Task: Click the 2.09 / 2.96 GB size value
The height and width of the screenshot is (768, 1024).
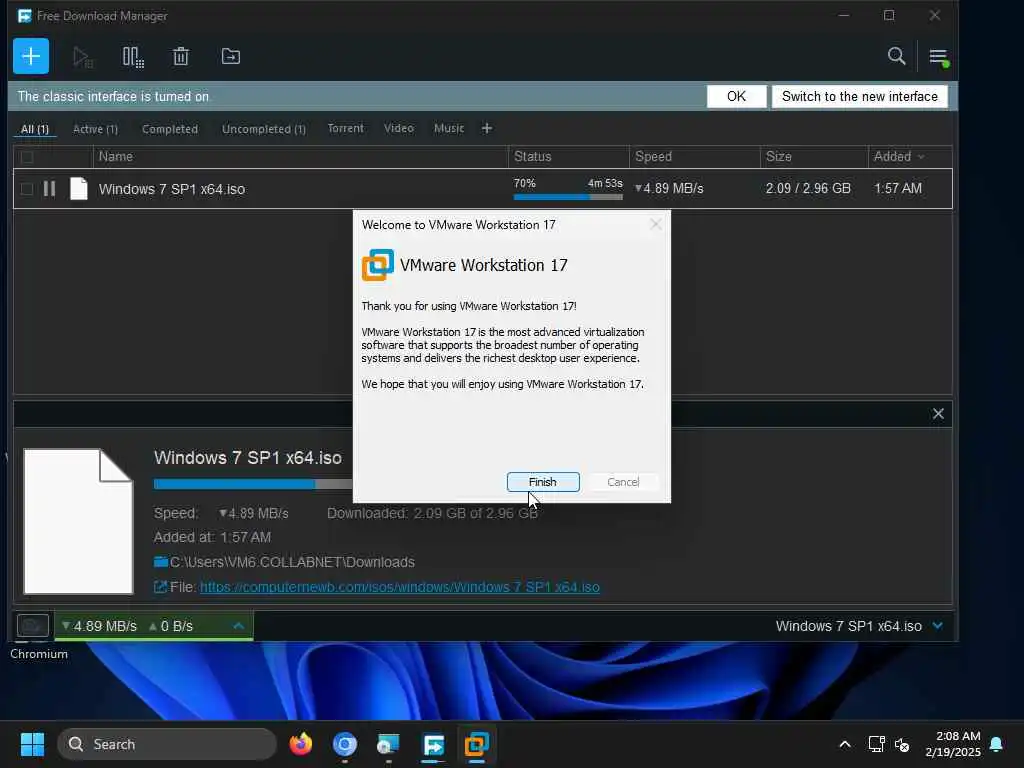Action: (808, 189)
